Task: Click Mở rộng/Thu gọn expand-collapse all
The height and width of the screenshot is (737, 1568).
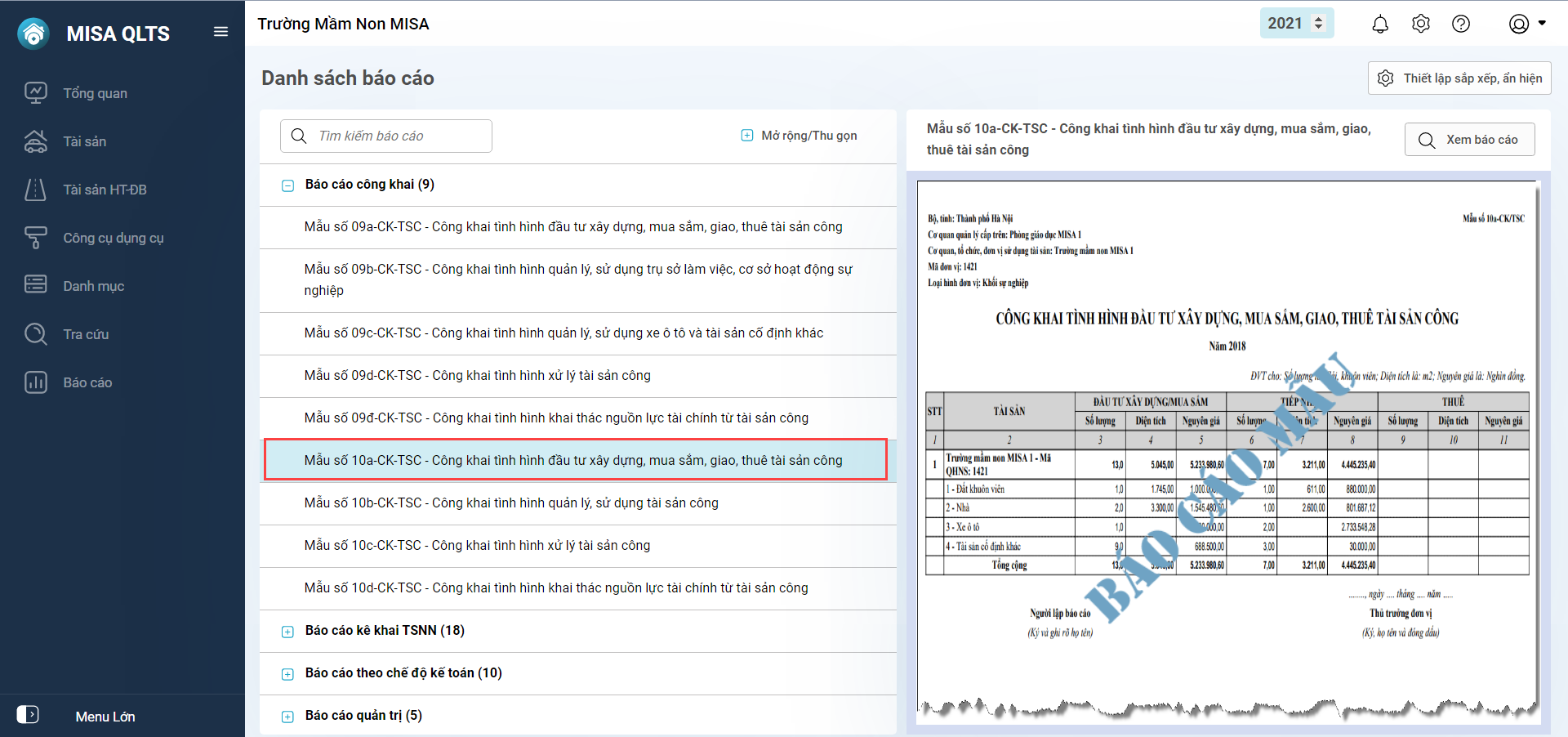Action: tap(799, 136)
